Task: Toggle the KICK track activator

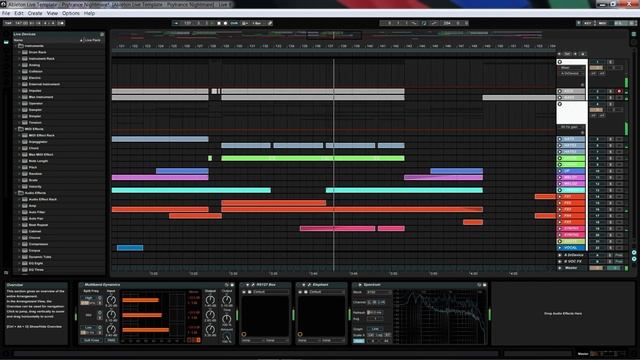Action: (x=597, y=91)
